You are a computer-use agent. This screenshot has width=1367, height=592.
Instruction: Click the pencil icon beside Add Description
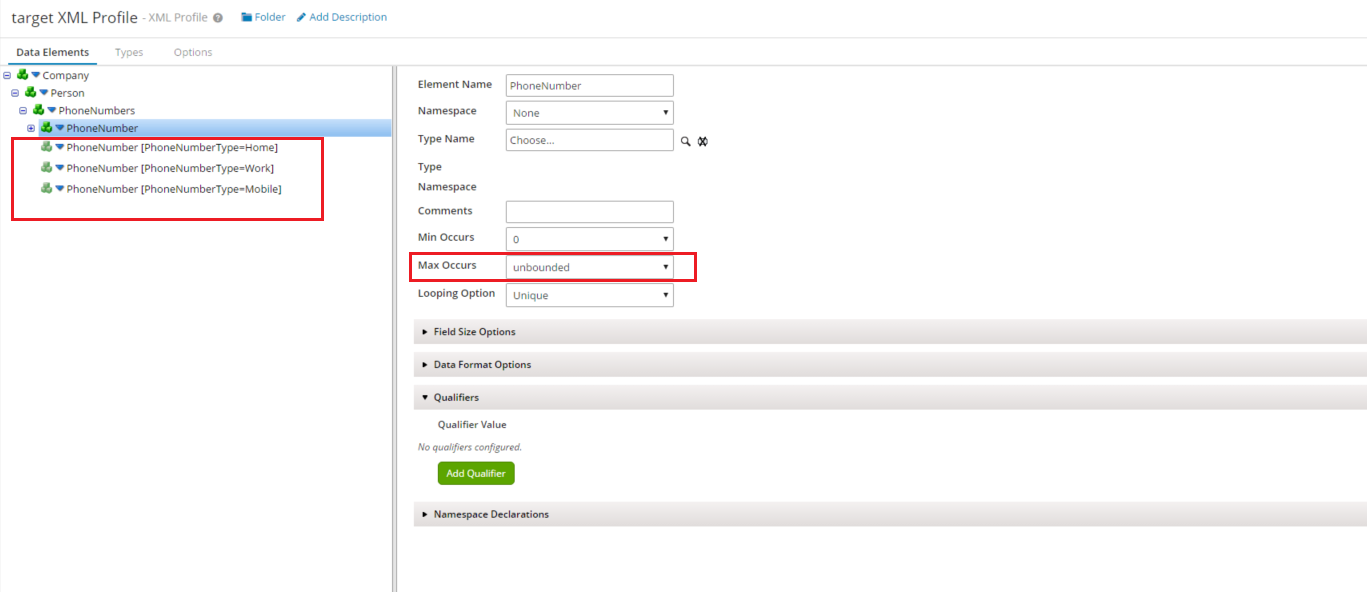302,17
